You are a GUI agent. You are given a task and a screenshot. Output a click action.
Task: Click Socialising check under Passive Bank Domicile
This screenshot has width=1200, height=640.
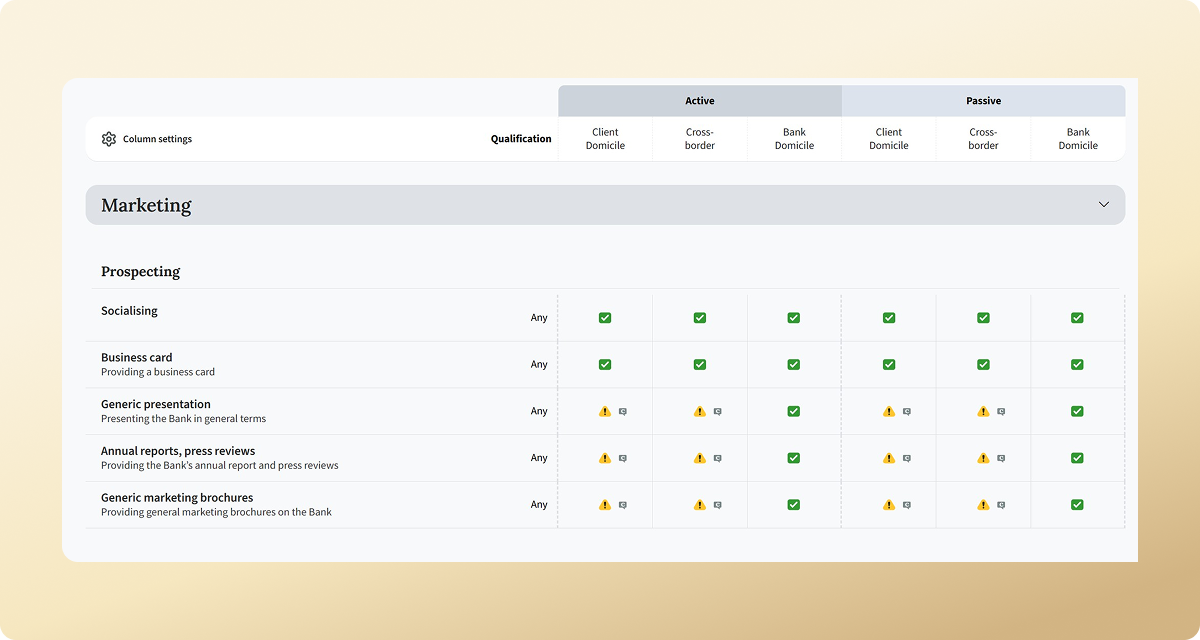[x=1077, y=318]
